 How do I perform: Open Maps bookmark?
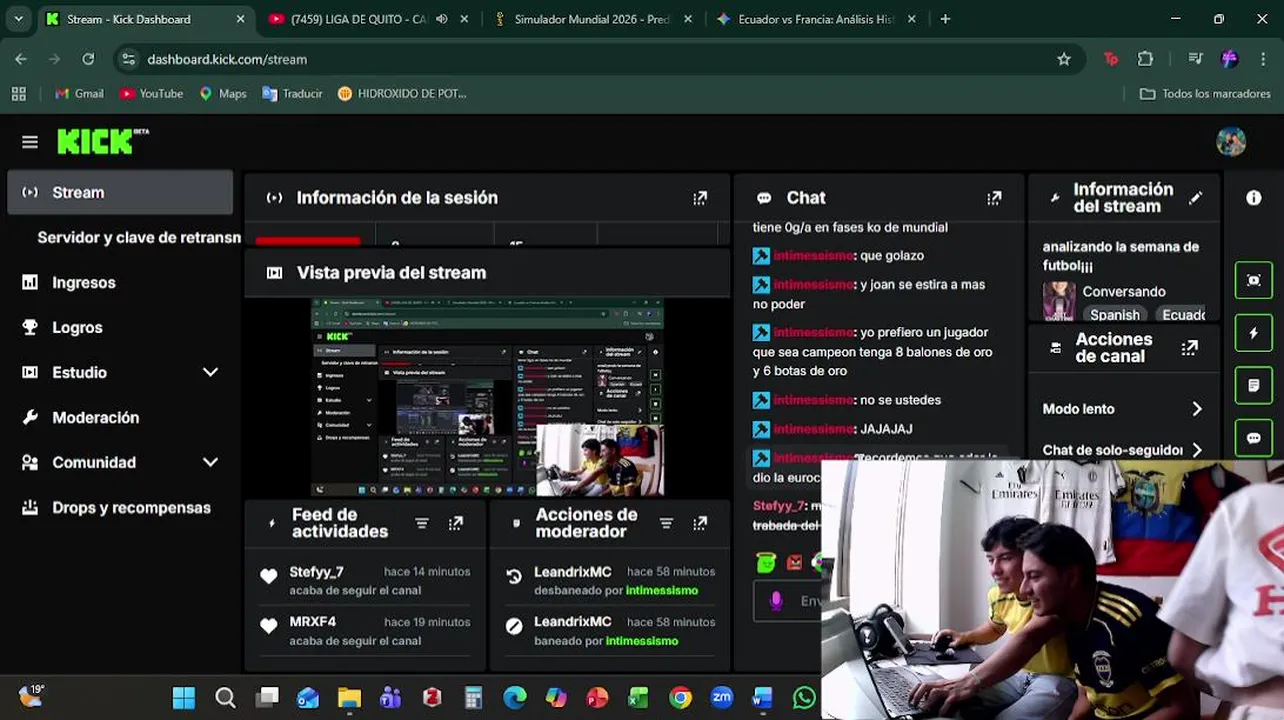pos(222,93)
